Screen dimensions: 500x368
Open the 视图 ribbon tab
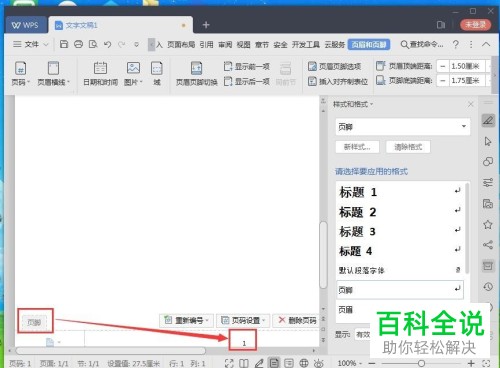click(243, 44)
